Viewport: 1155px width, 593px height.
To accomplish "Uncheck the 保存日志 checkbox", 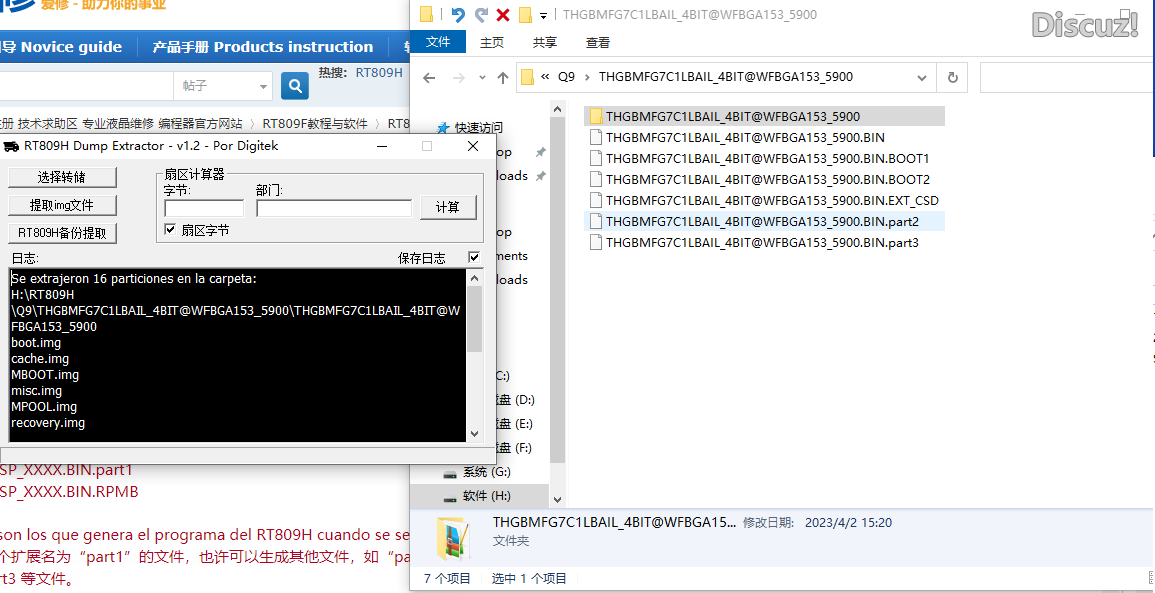I will [474, 258].
